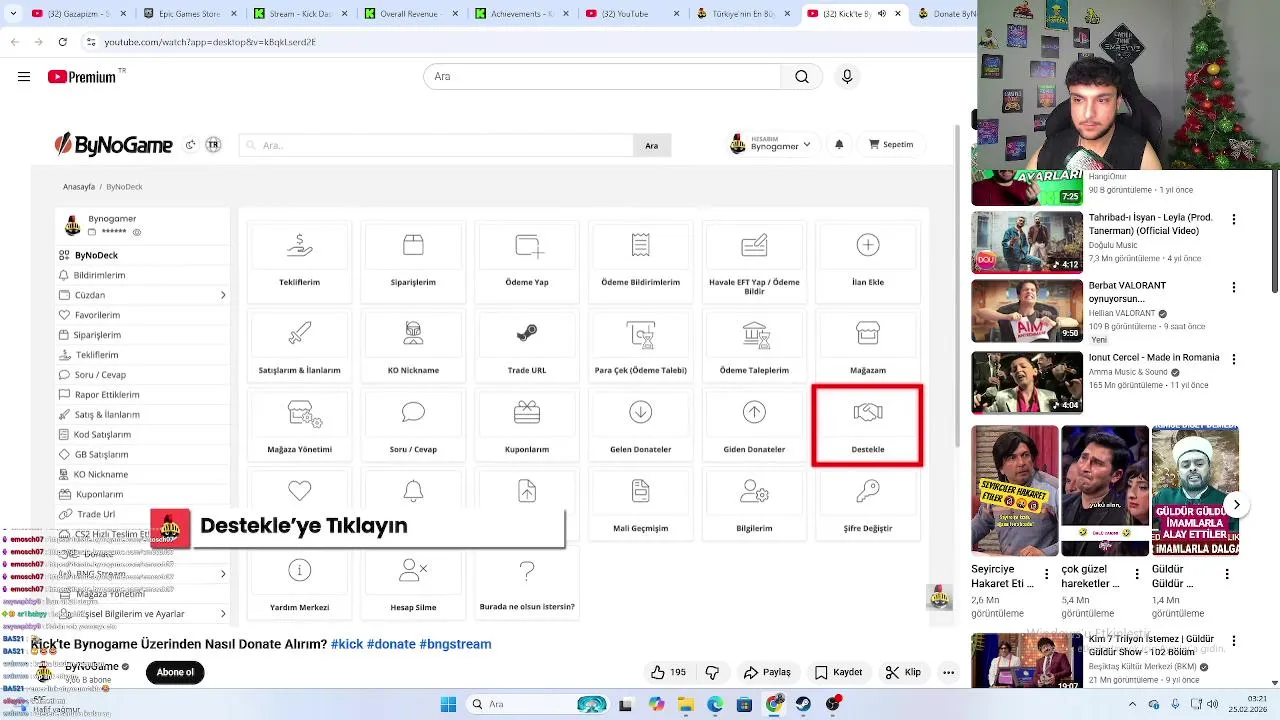Open options menu for Berbat VALORANT video
Image resolution: width=1280 pixels, height=720 pixels.
tap(1234, 287)
